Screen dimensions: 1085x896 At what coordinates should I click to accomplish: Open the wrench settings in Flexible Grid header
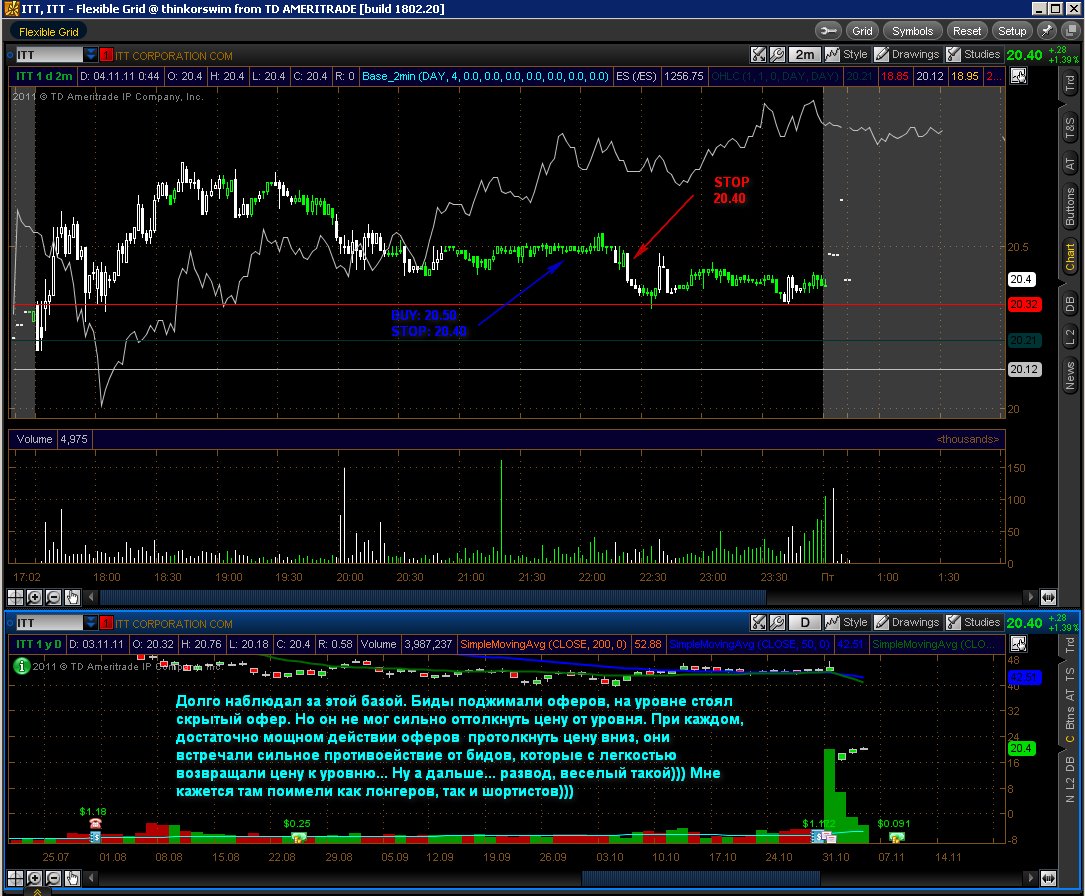(828, 31)
